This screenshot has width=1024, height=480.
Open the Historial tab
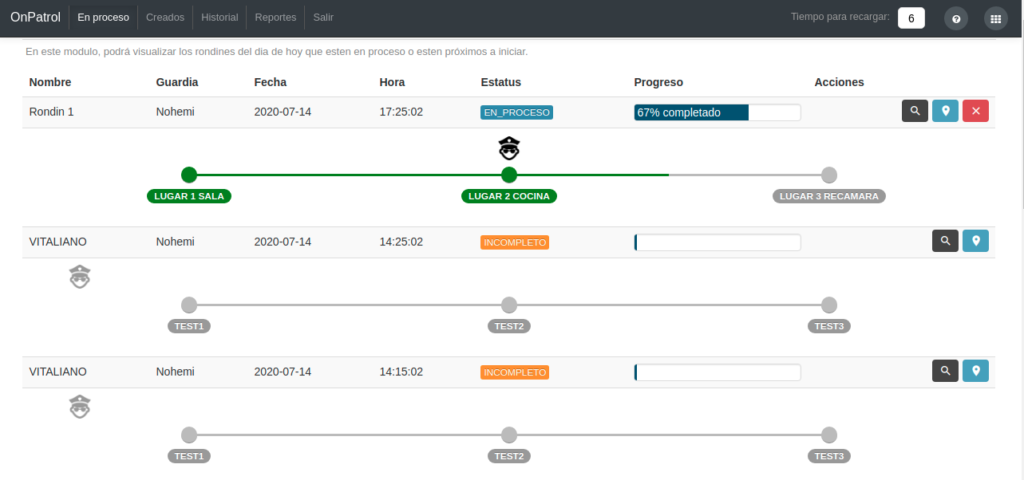click(x=219, y=18)
